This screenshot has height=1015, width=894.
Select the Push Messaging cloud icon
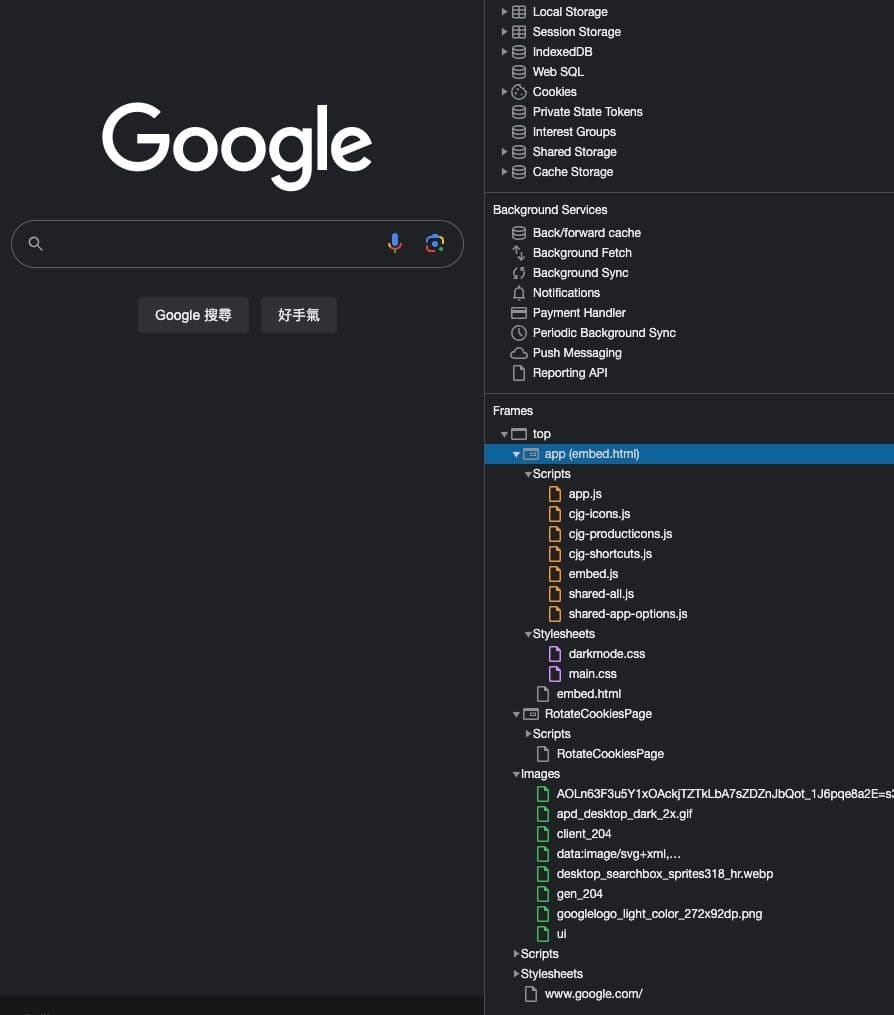518,353
